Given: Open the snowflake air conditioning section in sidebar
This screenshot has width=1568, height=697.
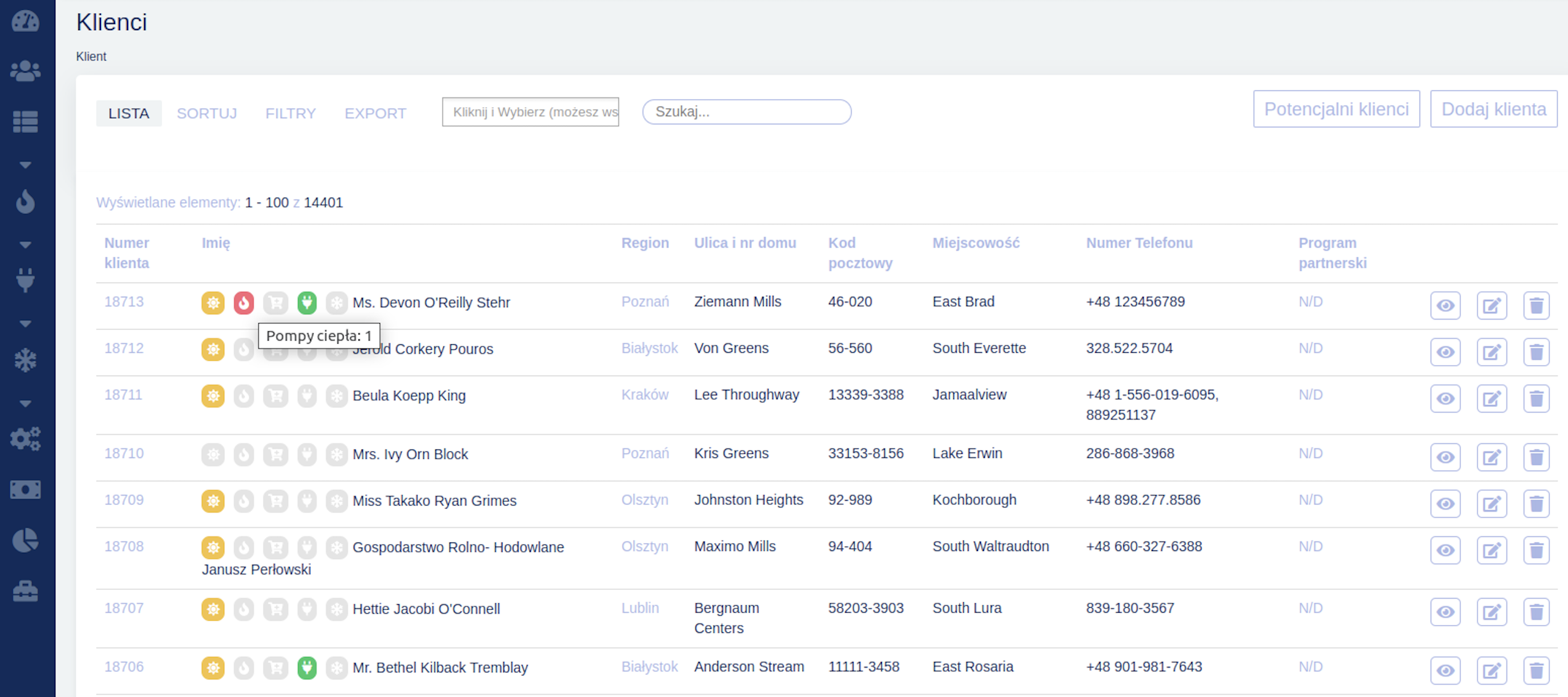Looking at the screenshot, I should point(25,360).
